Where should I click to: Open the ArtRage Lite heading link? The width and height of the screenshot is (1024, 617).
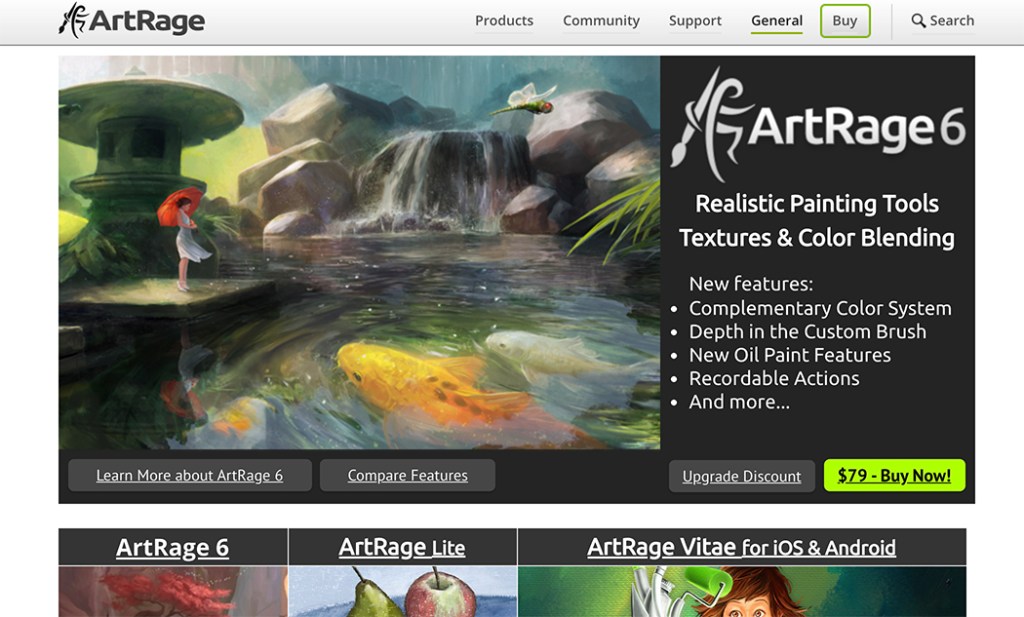(402, 547)
